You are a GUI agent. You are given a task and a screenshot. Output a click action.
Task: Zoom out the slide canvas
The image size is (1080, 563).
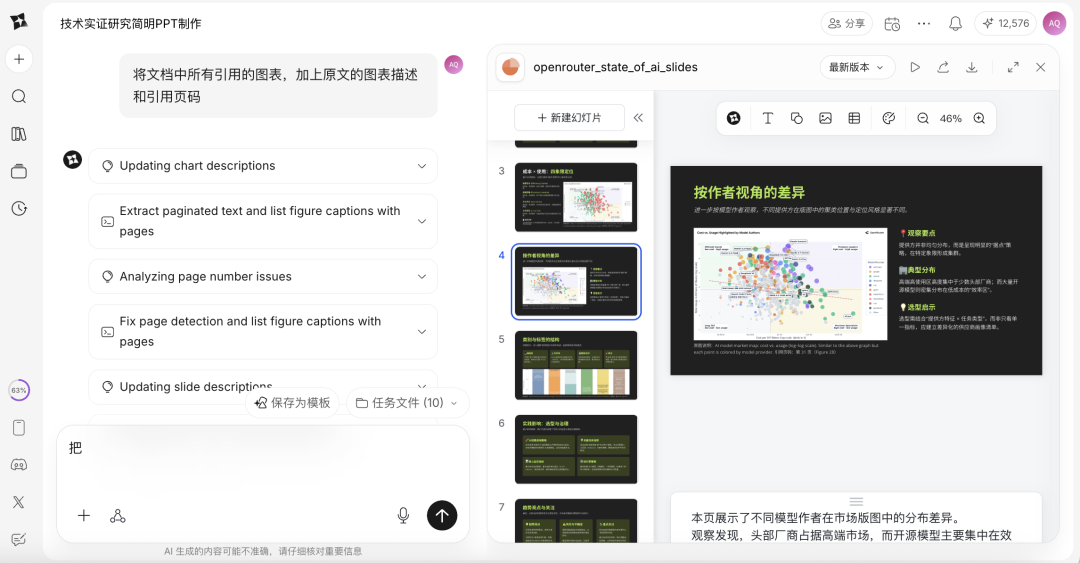pos(923,119)
